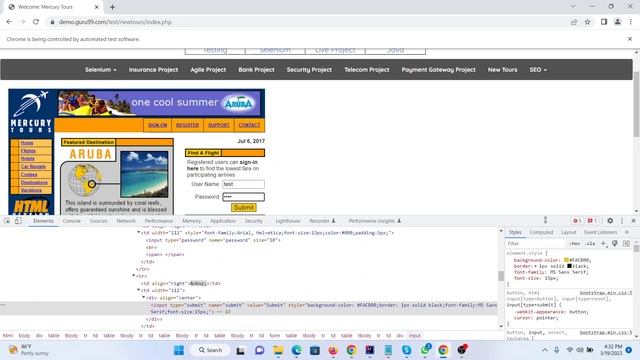Screen dimensions: 640x360
Task: Close the Welcome: Mercury Tours tab
Action: coord(96,7)
